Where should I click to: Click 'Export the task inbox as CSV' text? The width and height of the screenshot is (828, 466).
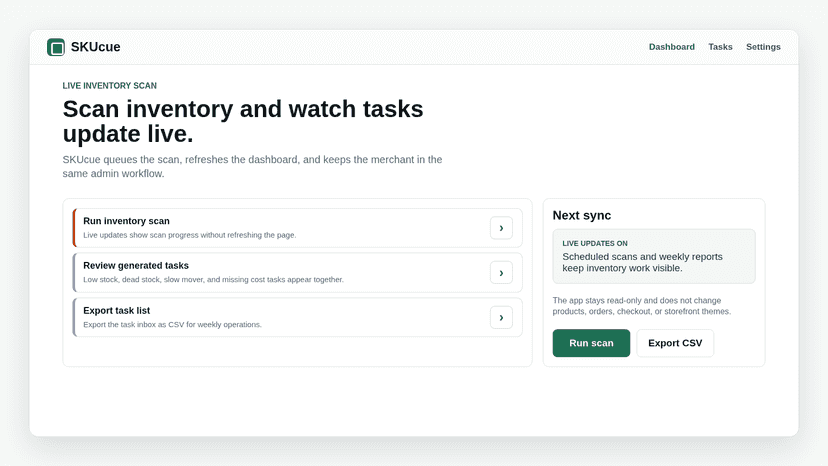tap(172, 324)
